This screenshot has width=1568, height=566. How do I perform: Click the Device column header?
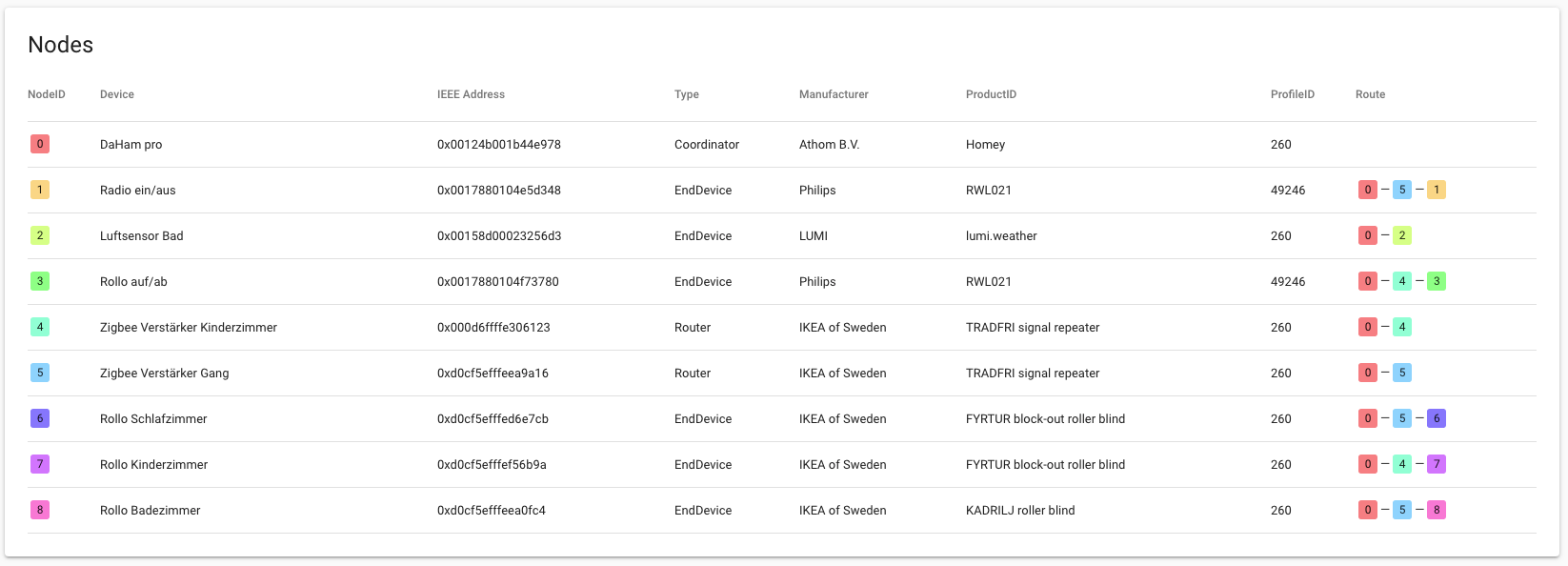[x=117, y=94]
